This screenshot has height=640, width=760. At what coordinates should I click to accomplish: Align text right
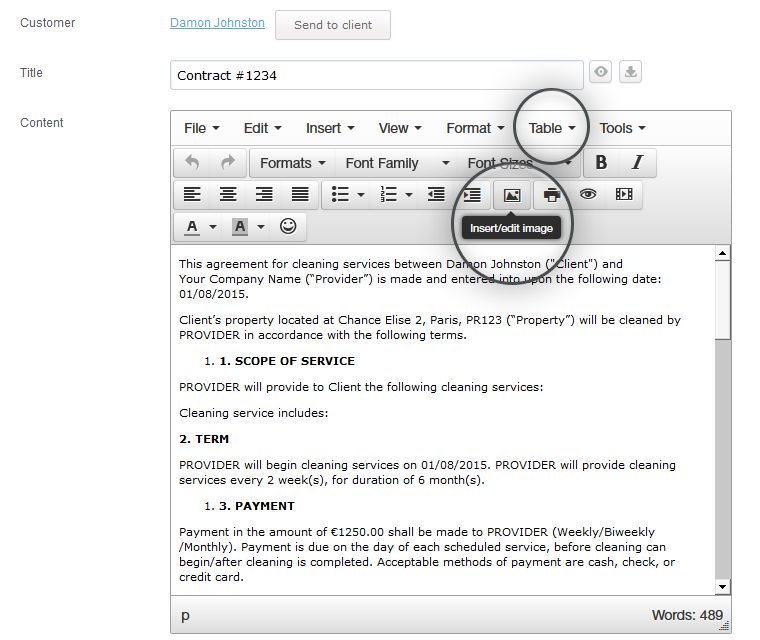[264, 195]
